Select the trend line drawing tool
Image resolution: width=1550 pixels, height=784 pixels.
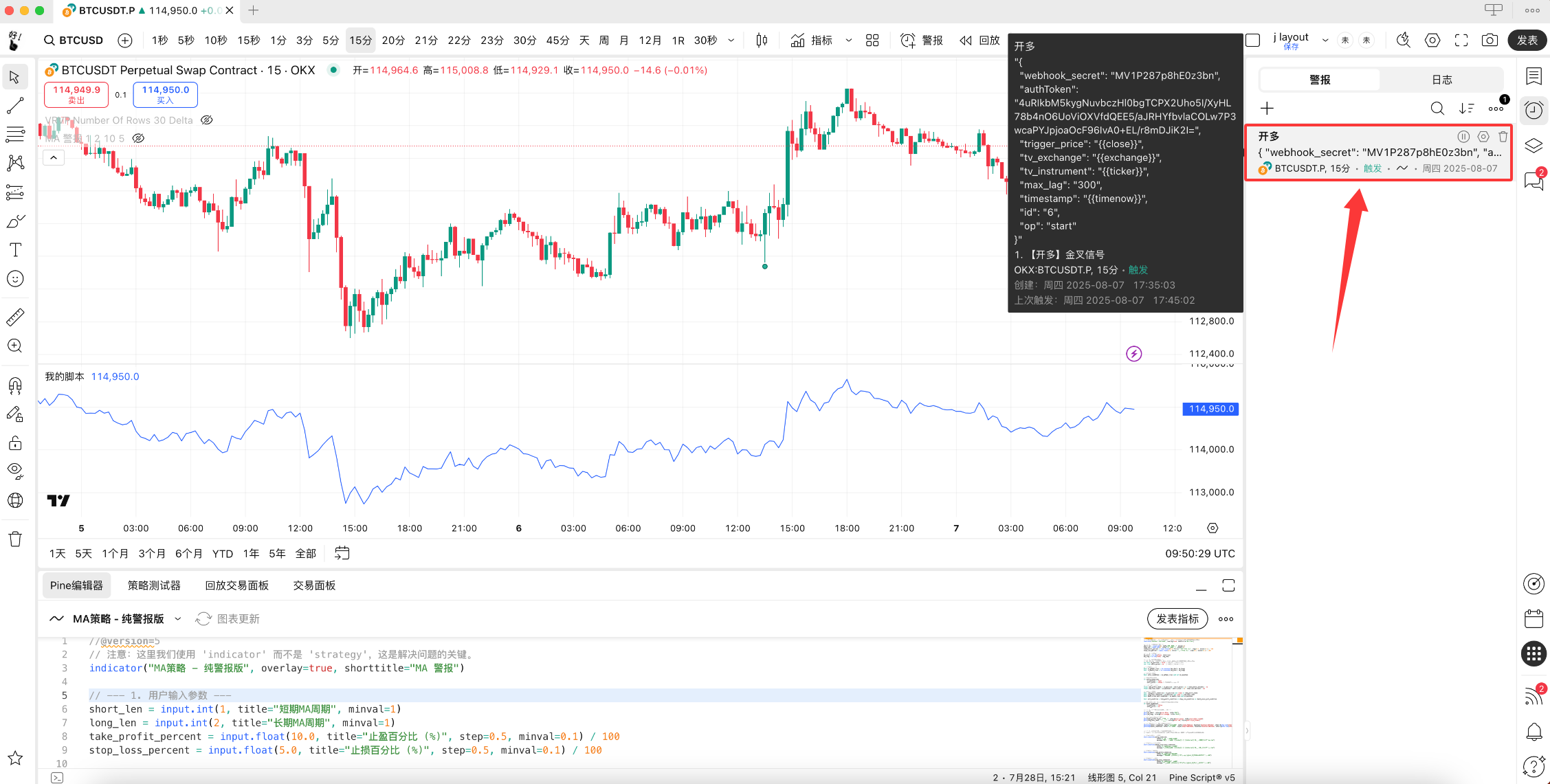pyautogui.click(x=14, y=106)
